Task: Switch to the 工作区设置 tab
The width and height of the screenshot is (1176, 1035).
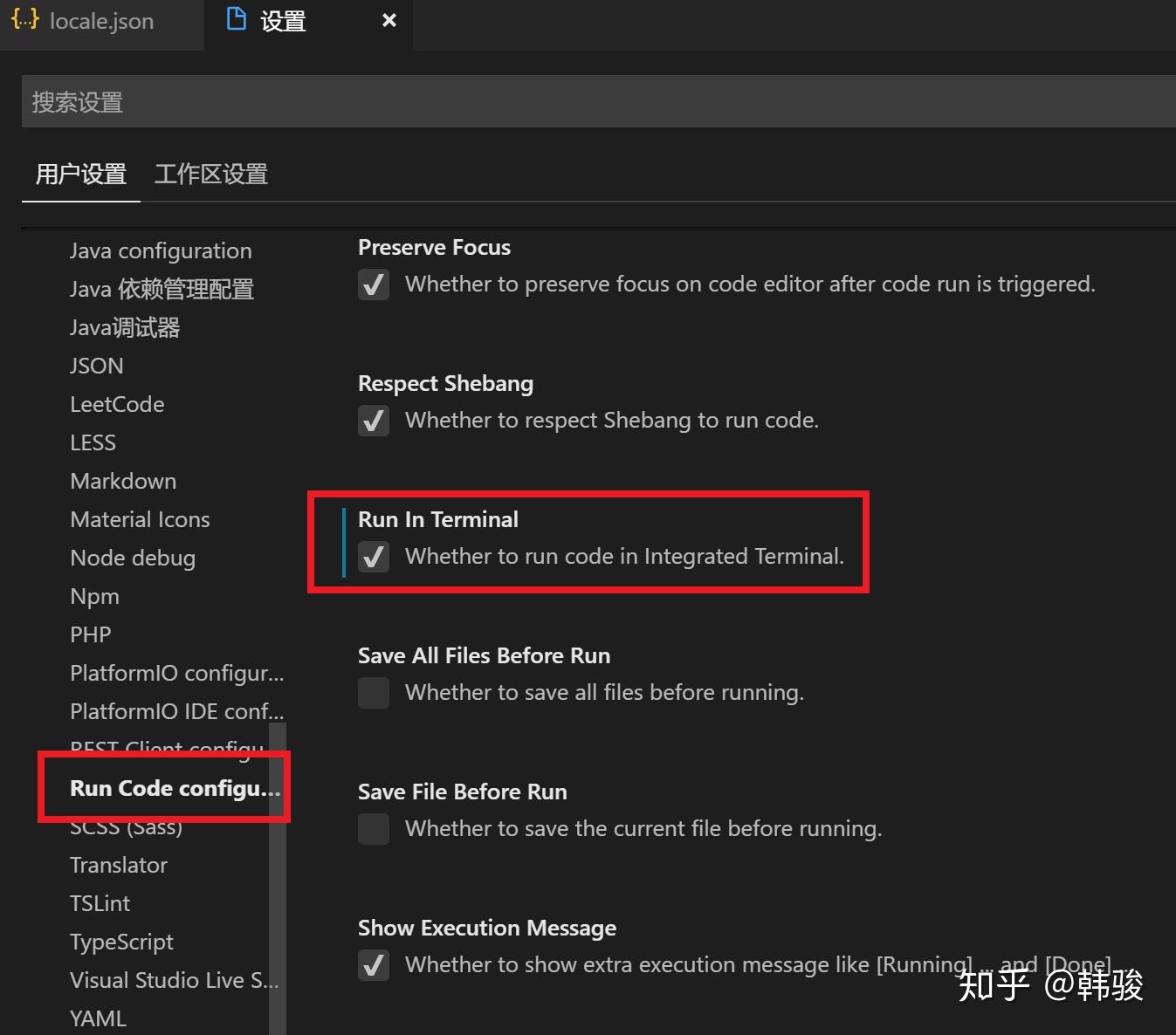Action: pyautogui.click(x=210, y=174)
